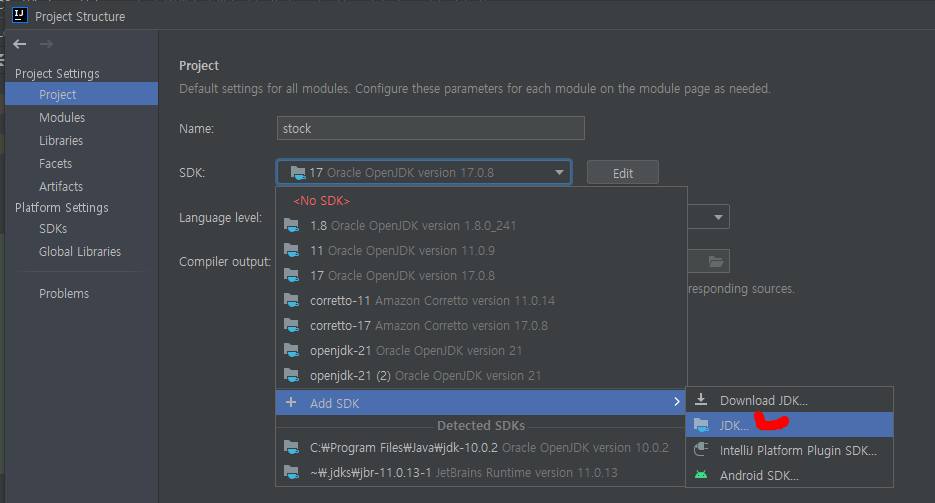Viewport: 935px width, 503px height.
Task: Choose IntelliJ Platform Plugin SDK...
Action: pyautogui.click(x=790, y=450)
